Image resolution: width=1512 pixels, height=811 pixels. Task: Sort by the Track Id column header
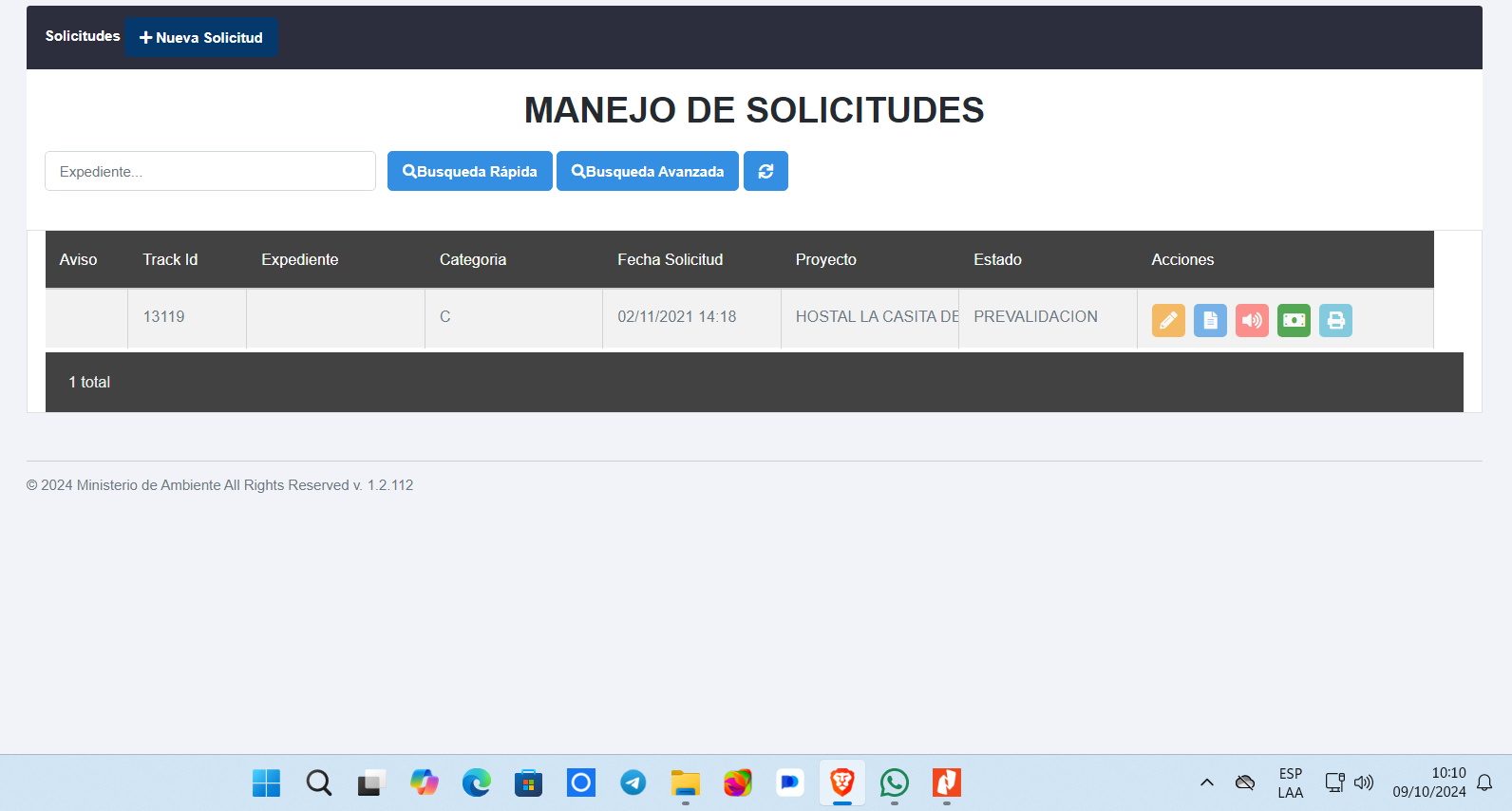pos(170,259)
